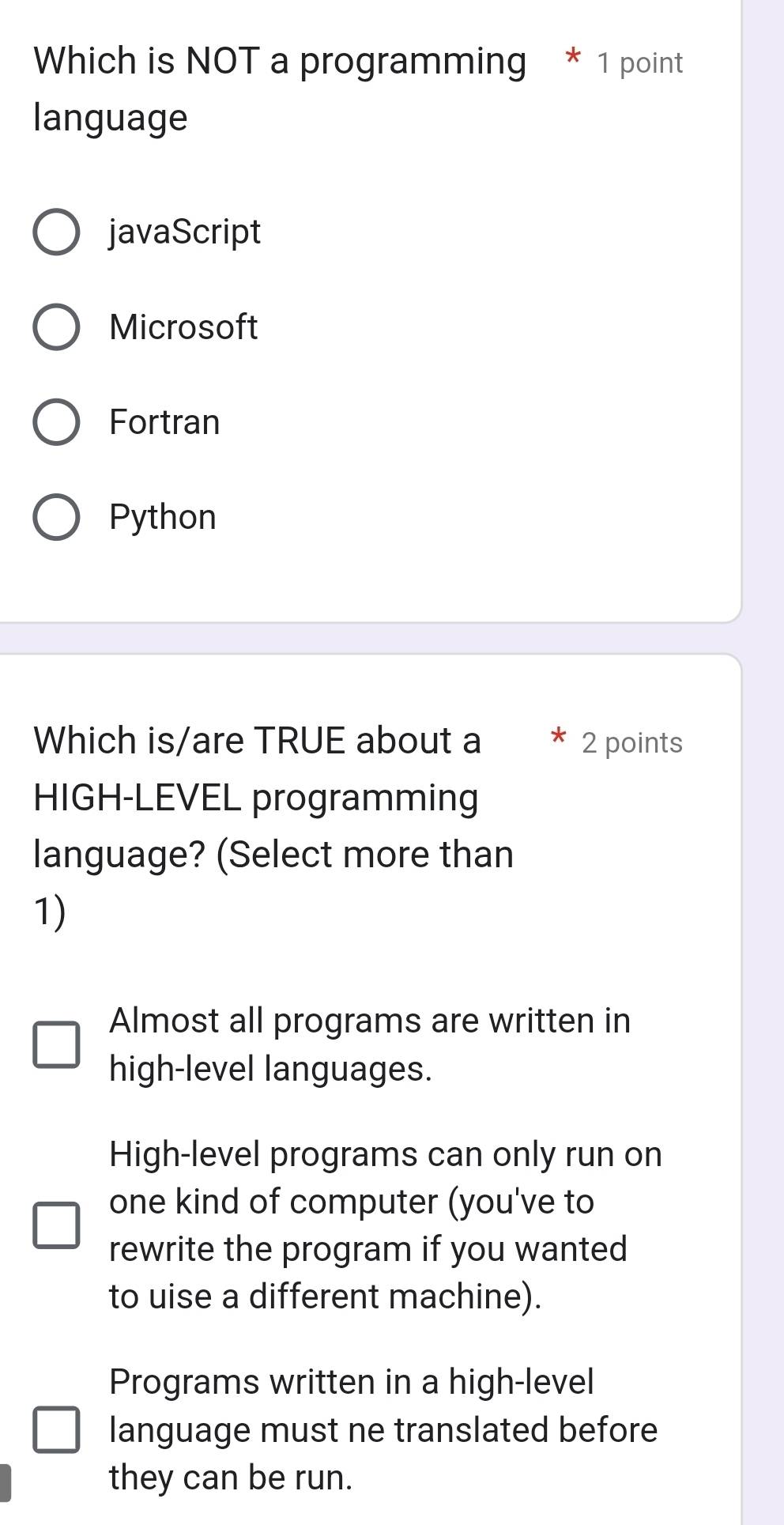
Task: Click the javaScript answer label text
Action: (x=184, y=232)
